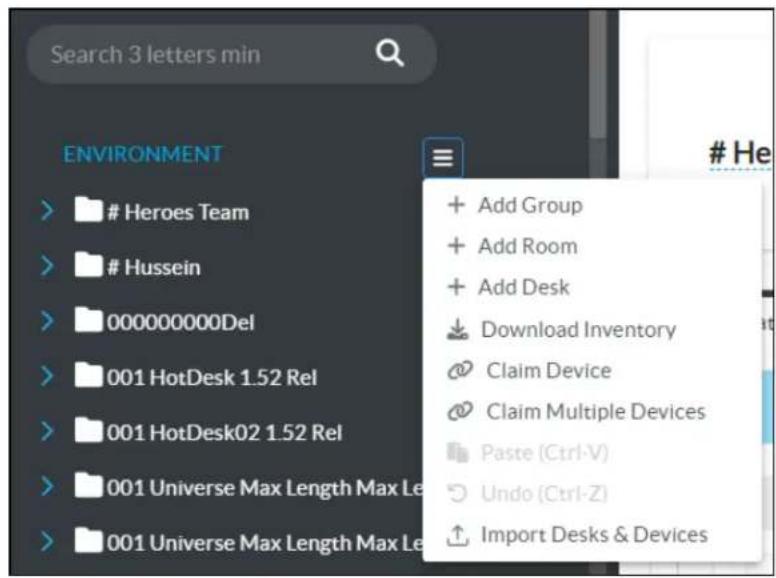Click the upload icon beside Import Desks & Devices
The image size is (776, 578).
tap(457, 535)
